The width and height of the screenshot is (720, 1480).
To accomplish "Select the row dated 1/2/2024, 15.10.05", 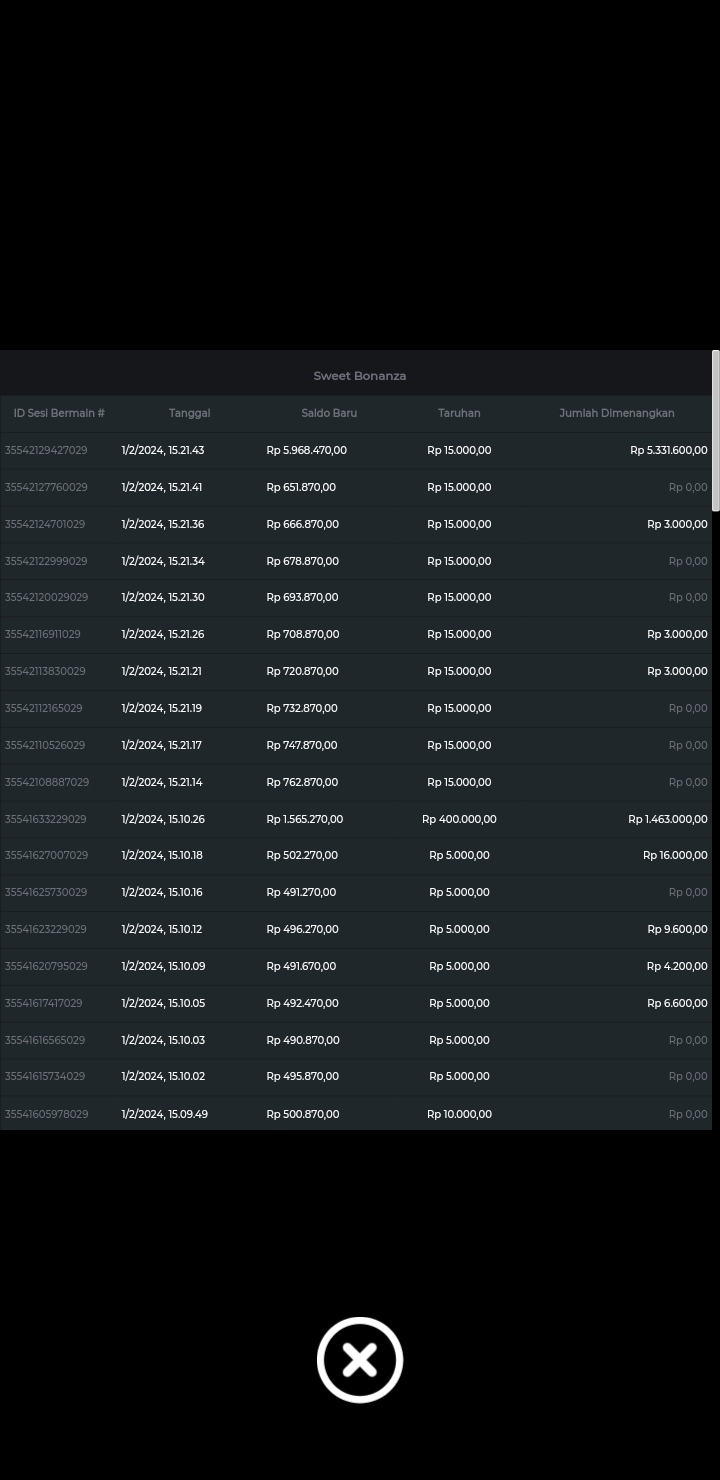I will coord(163,1003).
